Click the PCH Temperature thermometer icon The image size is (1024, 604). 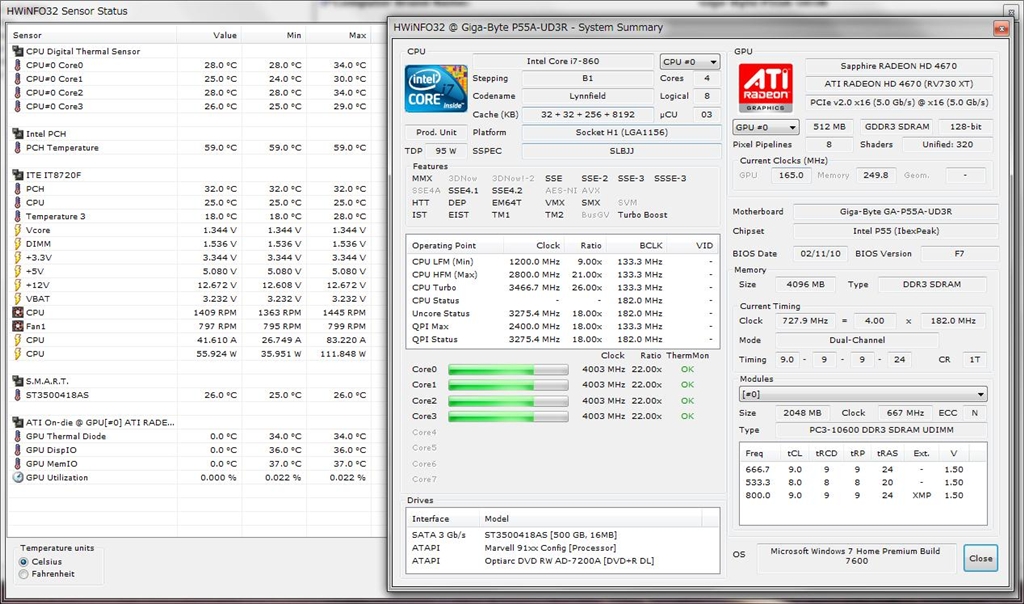[17, 148]
